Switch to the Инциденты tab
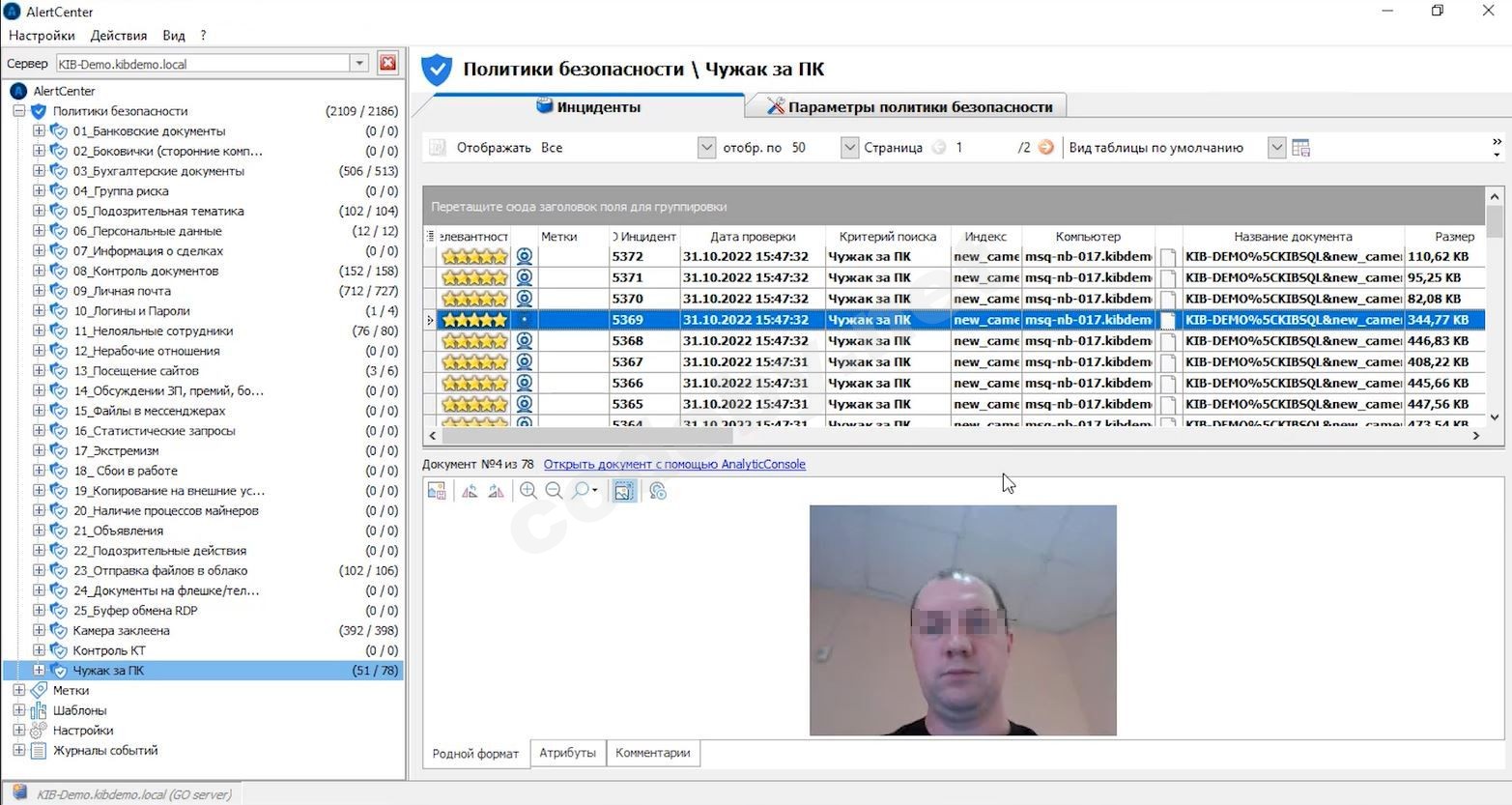Viewport: 1512px width, 805px height. tap(587, 106)
